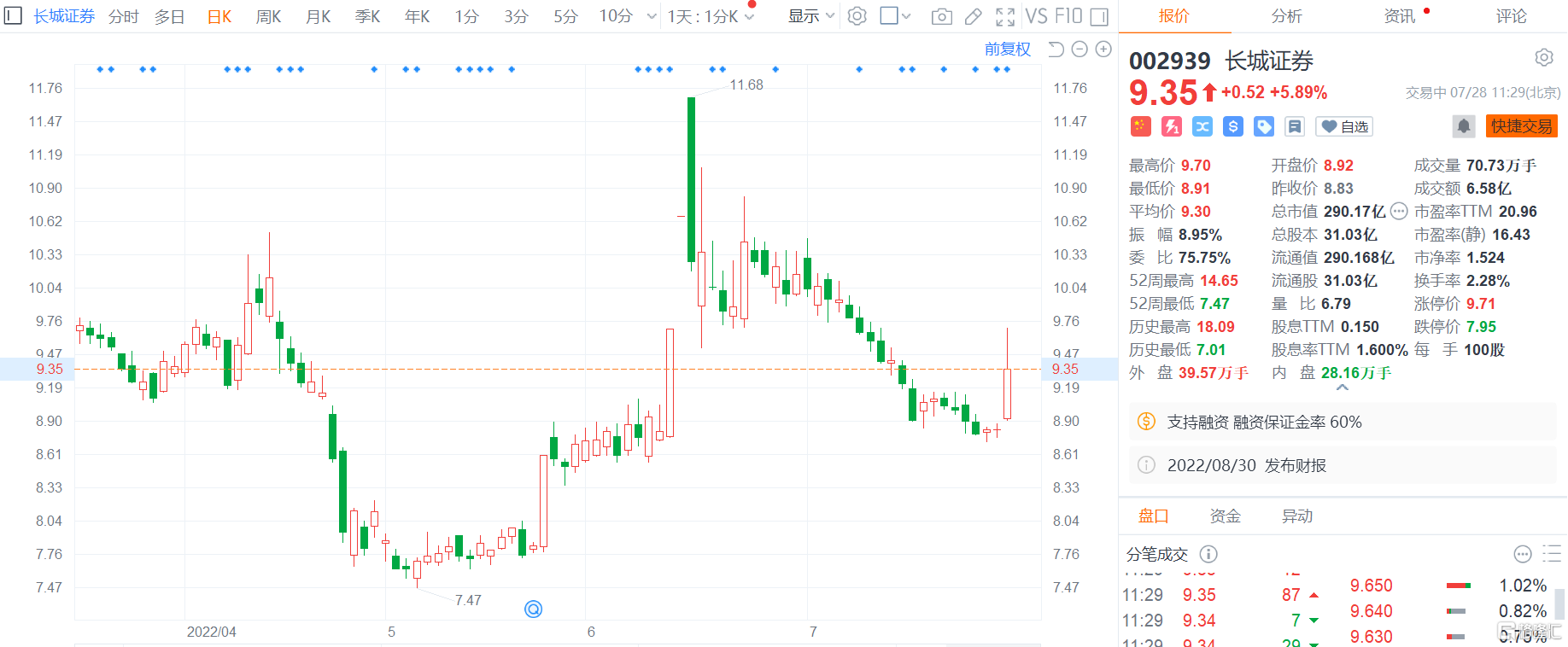Open the drawing pencil tool
Viewport: 1568px width, 647px height.
tap(973, 16)
